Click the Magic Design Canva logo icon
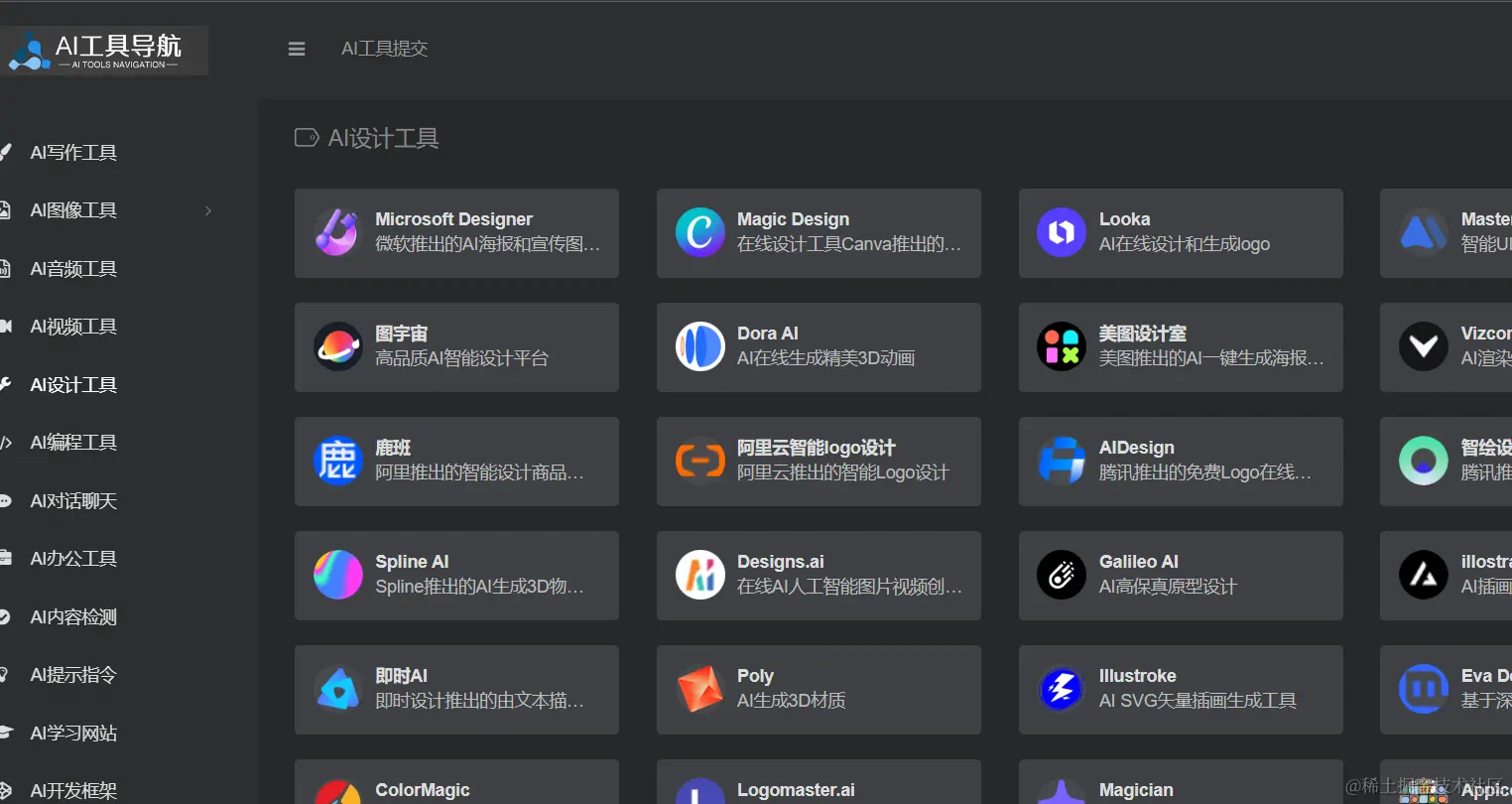Image resolution: width=1512 pixels, height=804 pixels. [699, 232]
